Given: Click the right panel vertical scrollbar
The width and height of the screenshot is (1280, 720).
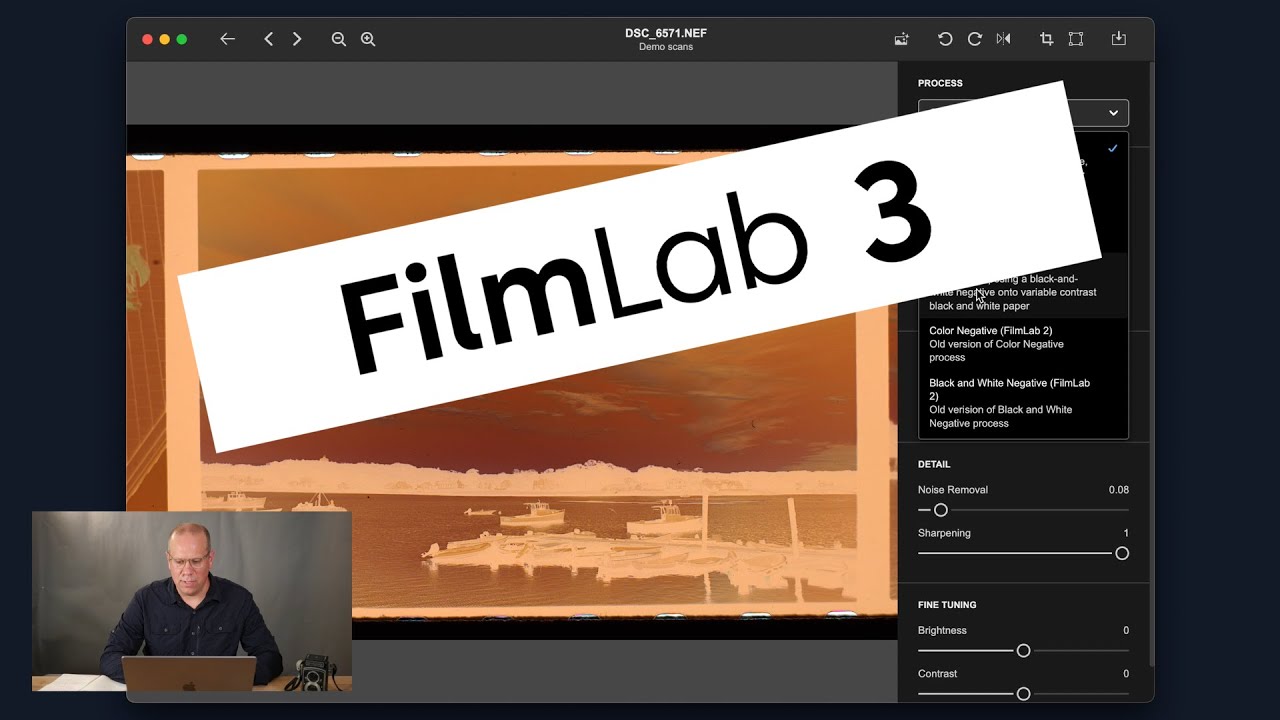Looking at the screenshot, I should (x=1151, y=365).
